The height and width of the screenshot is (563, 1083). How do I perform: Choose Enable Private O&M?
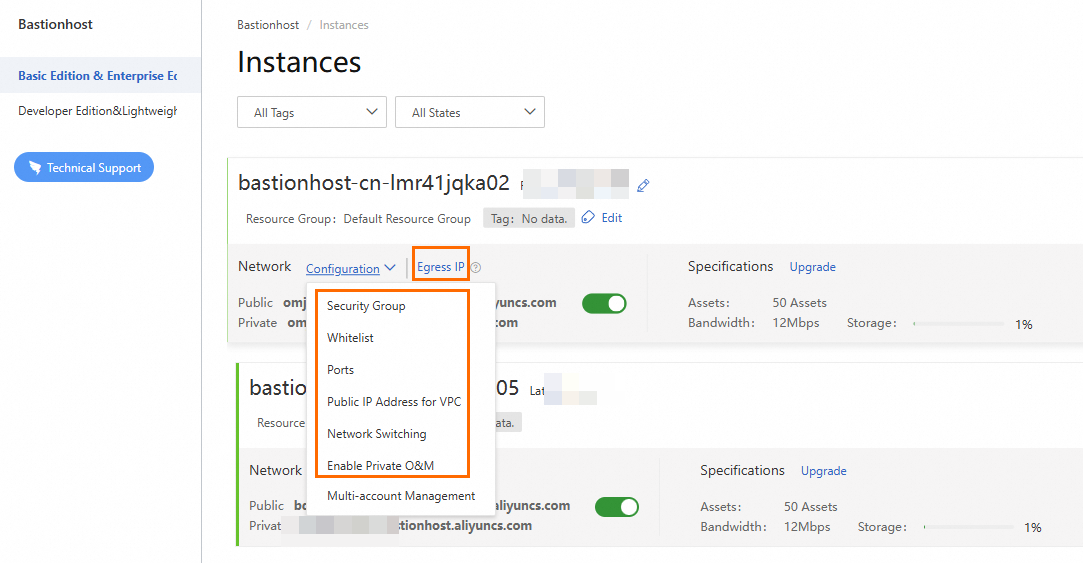pyautogui.click(x=381, y=466)
